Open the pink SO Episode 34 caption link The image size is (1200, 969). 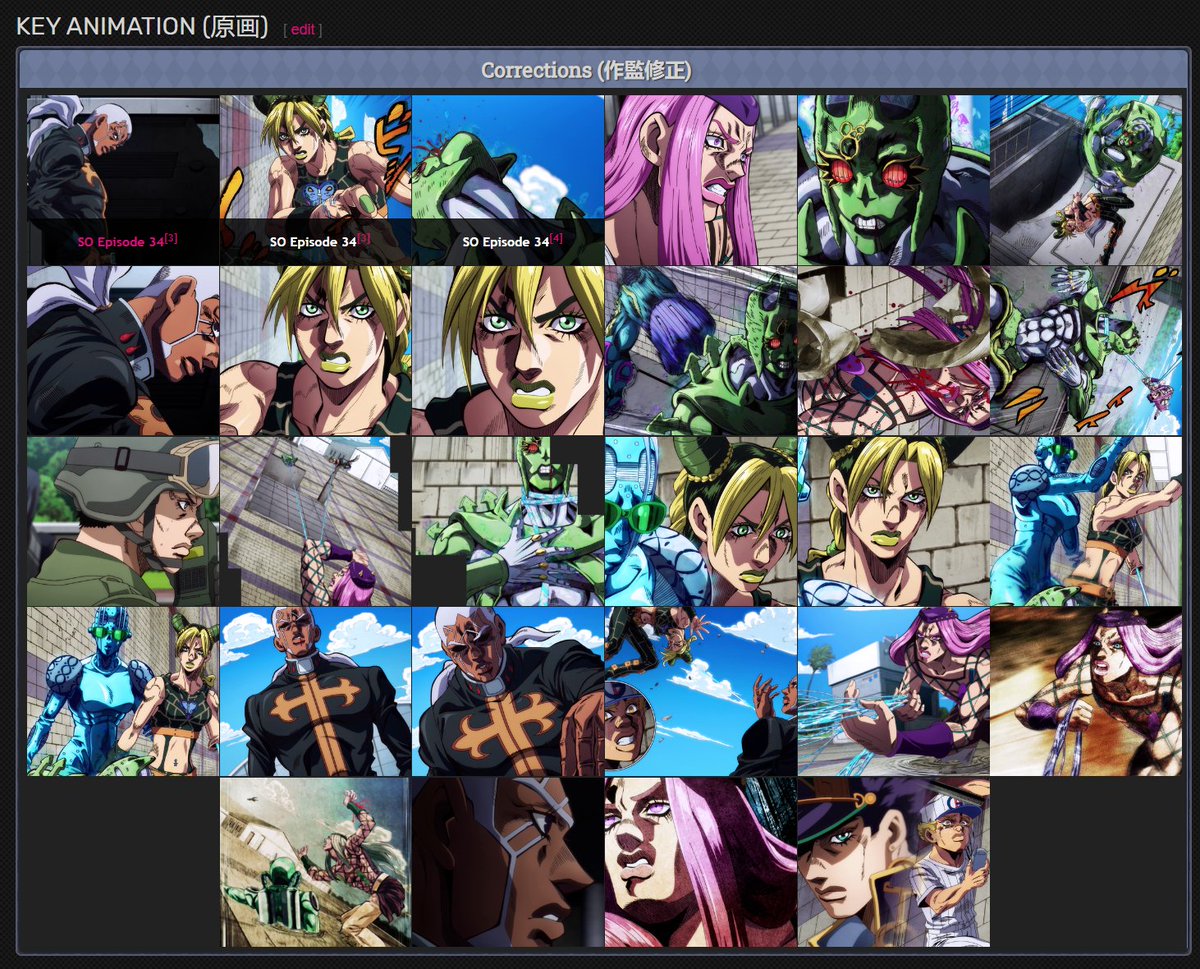click(x=120, y=242)
